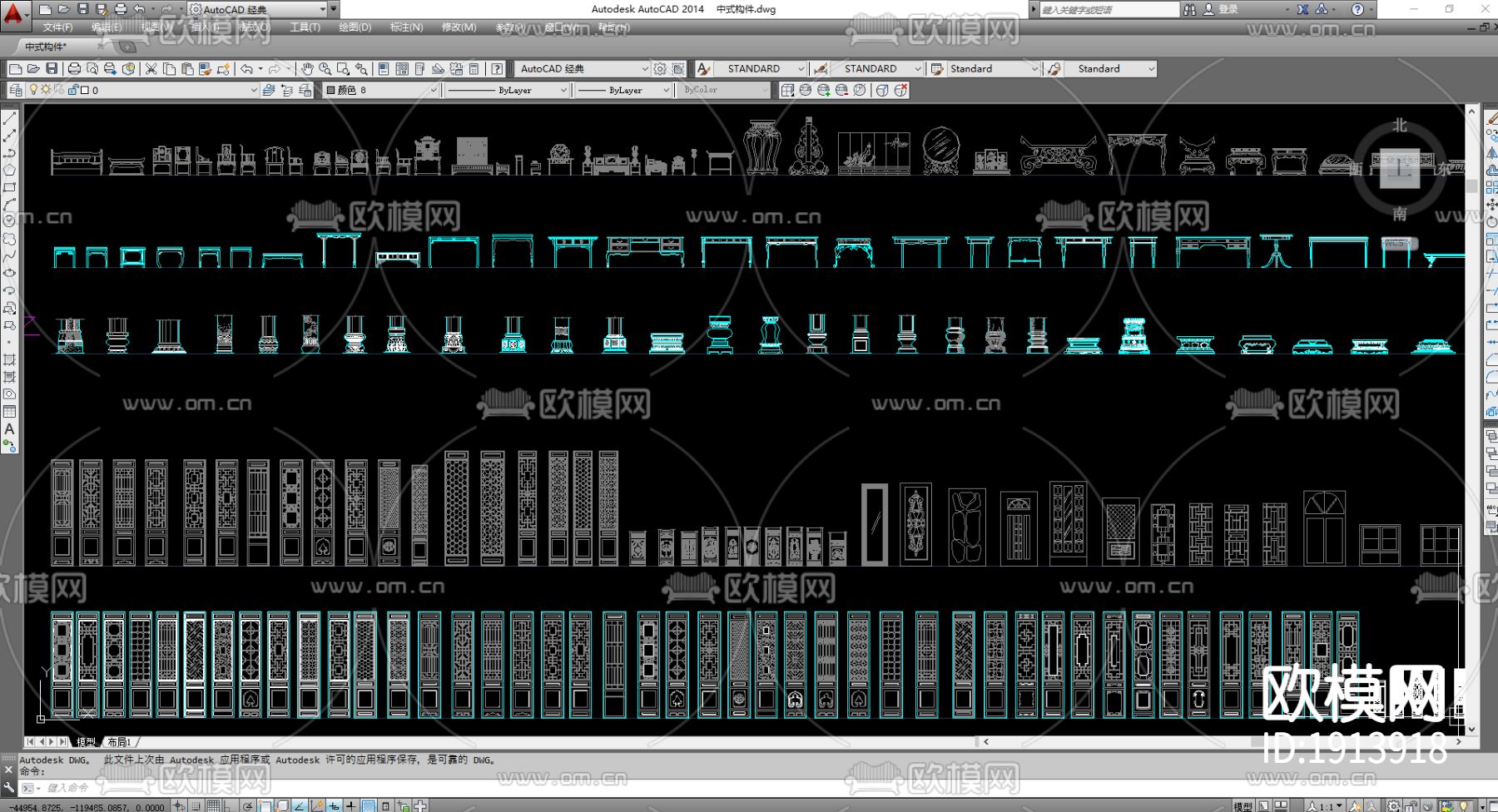Click the Plot printer icon in toolbar

[x=74, y=69]
